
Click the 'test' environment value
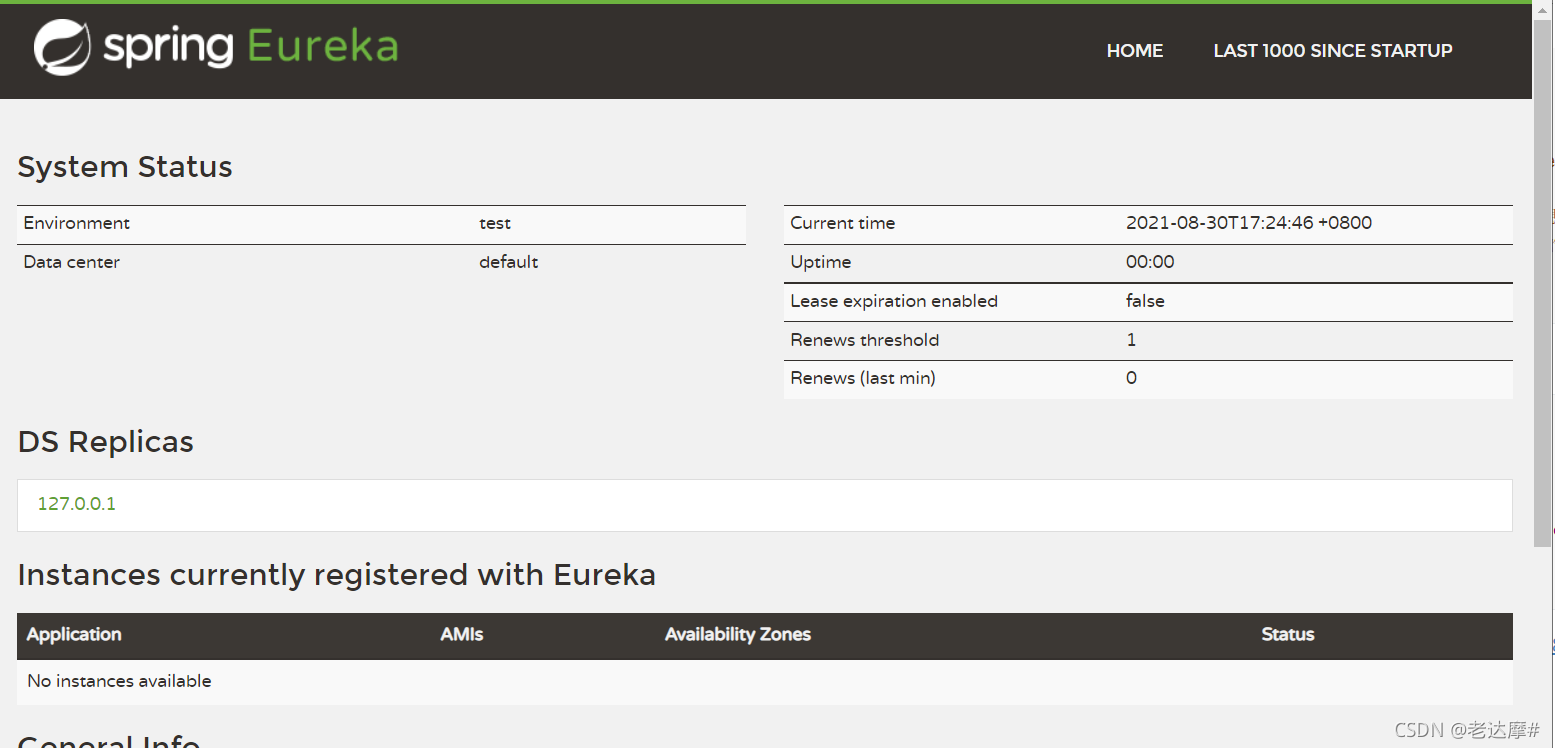(x=495, y=224)
